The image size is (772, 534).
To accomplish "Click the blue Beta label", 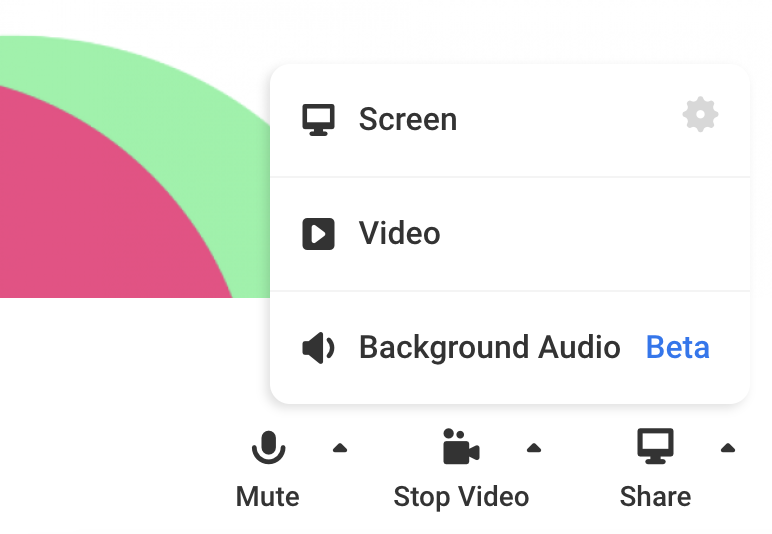I will (677, 347).
